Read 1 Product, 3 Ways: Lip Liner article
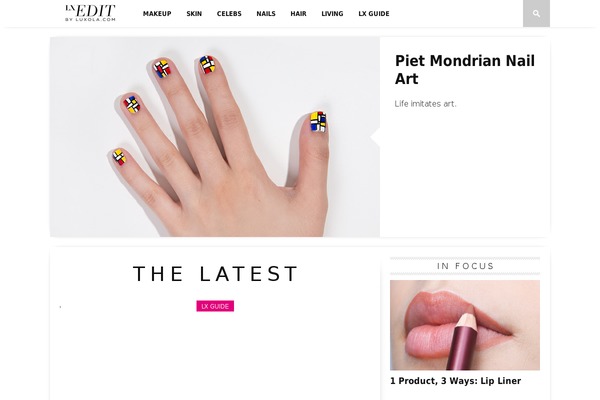 pyautogui.click(x=455, y=381)
